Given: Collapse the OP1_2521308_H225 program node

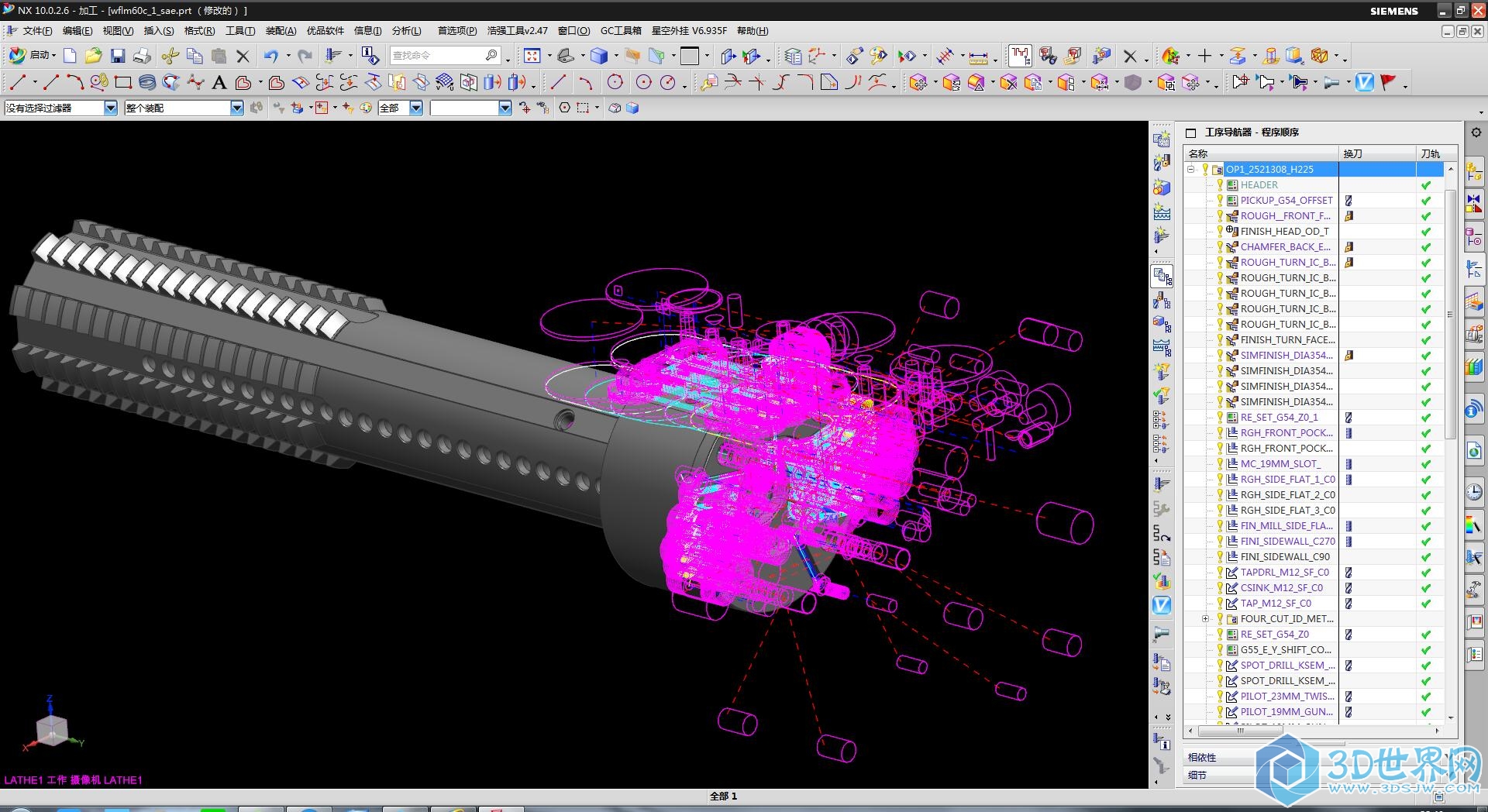Looking at the screenshot, I should [1191, 169].
